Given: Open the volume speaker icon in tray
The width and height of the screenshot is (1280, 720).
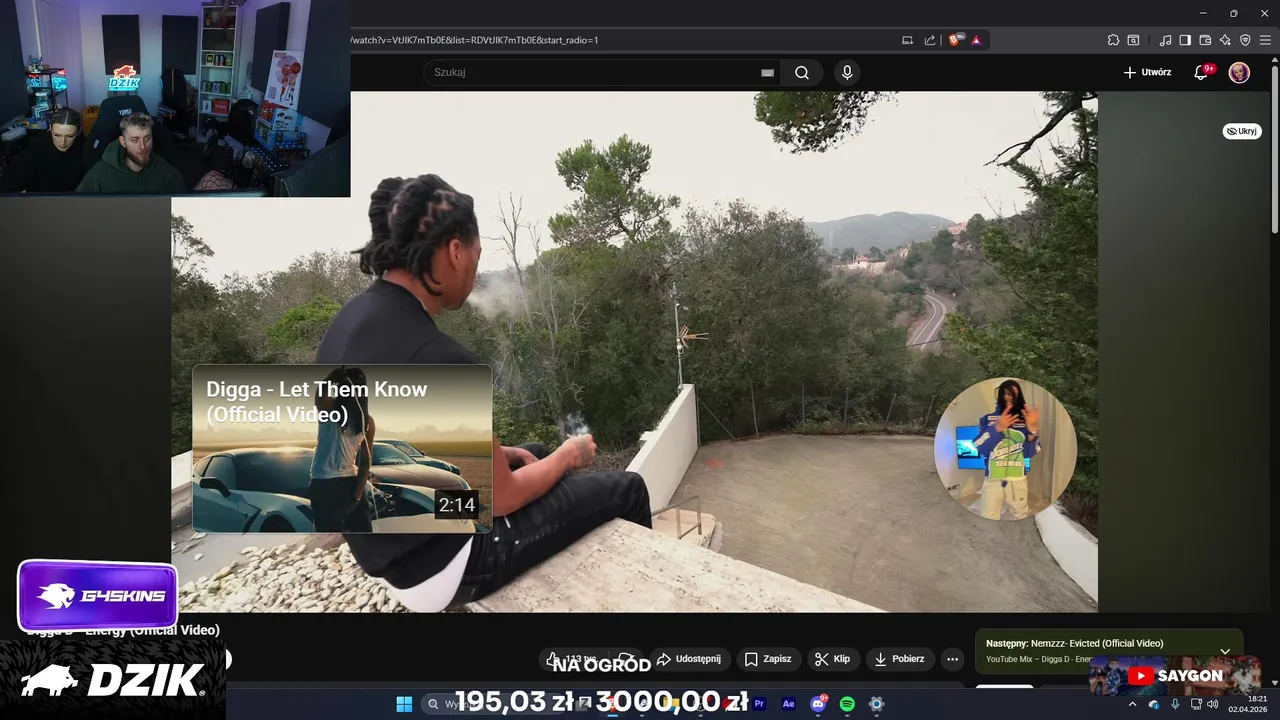Looking at the screenshot, I should [1213, 704].
